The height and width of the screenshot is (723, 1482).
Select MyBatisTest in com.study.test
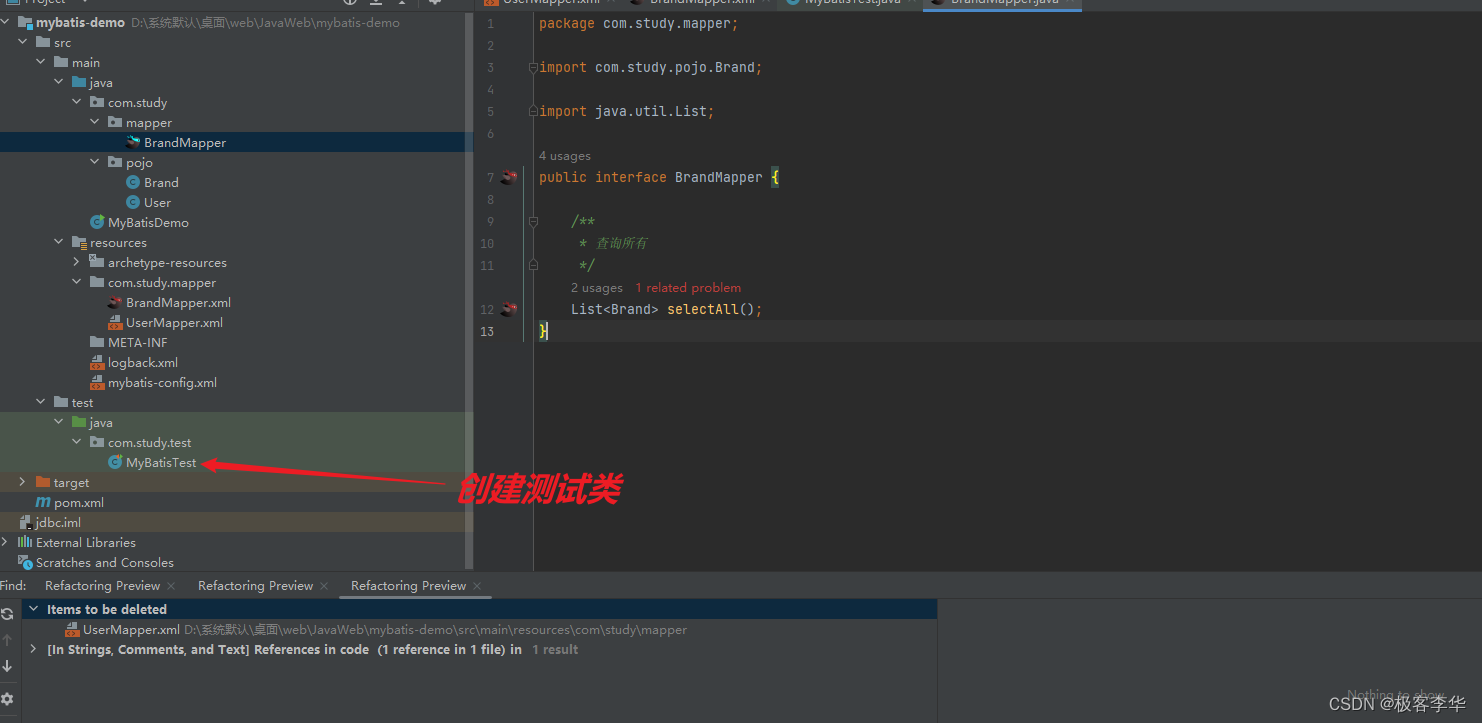click(x=161, y=462)
